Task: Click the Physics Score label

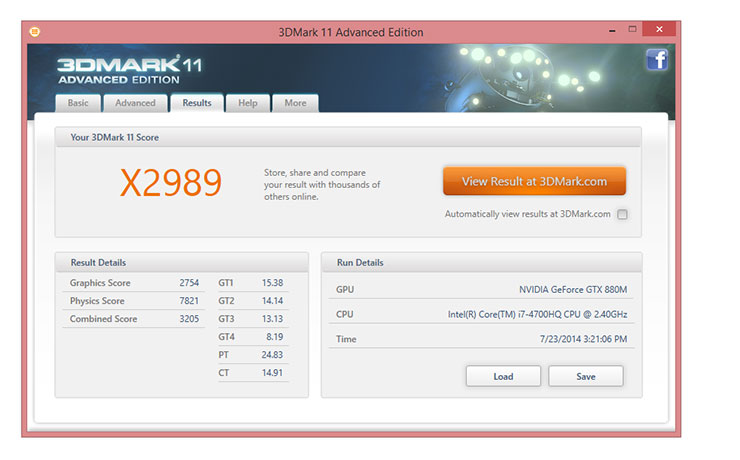Action: [x=97, y=301]
